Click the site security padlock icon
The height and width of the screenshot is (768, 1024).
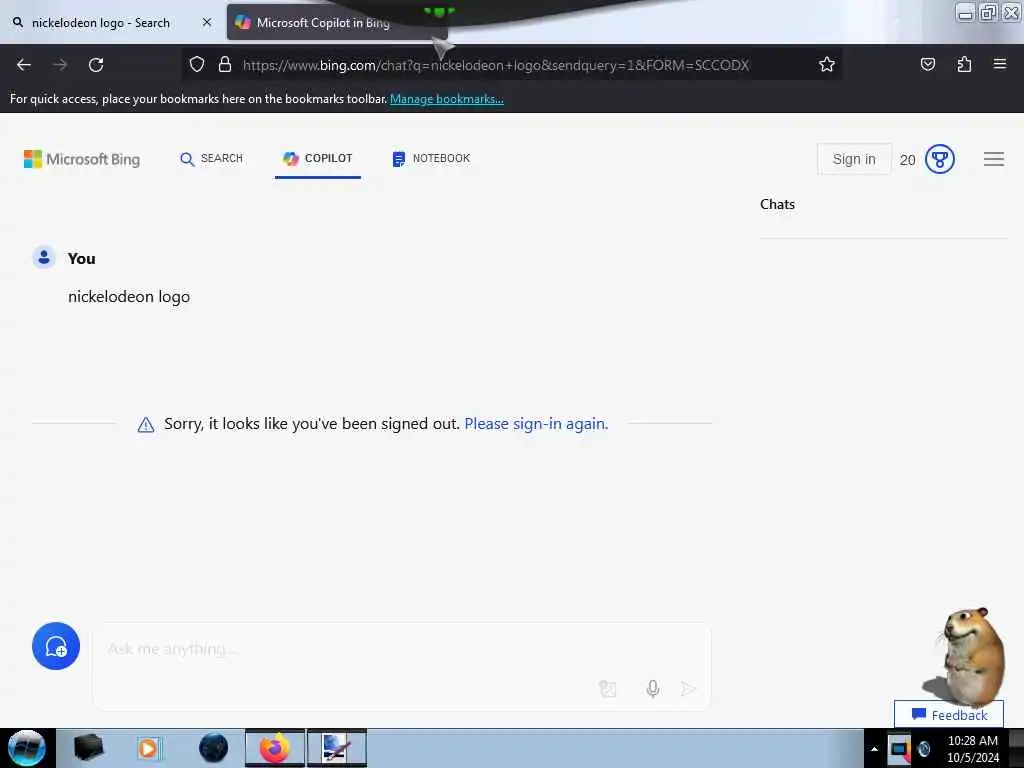[x=225, y=64]
